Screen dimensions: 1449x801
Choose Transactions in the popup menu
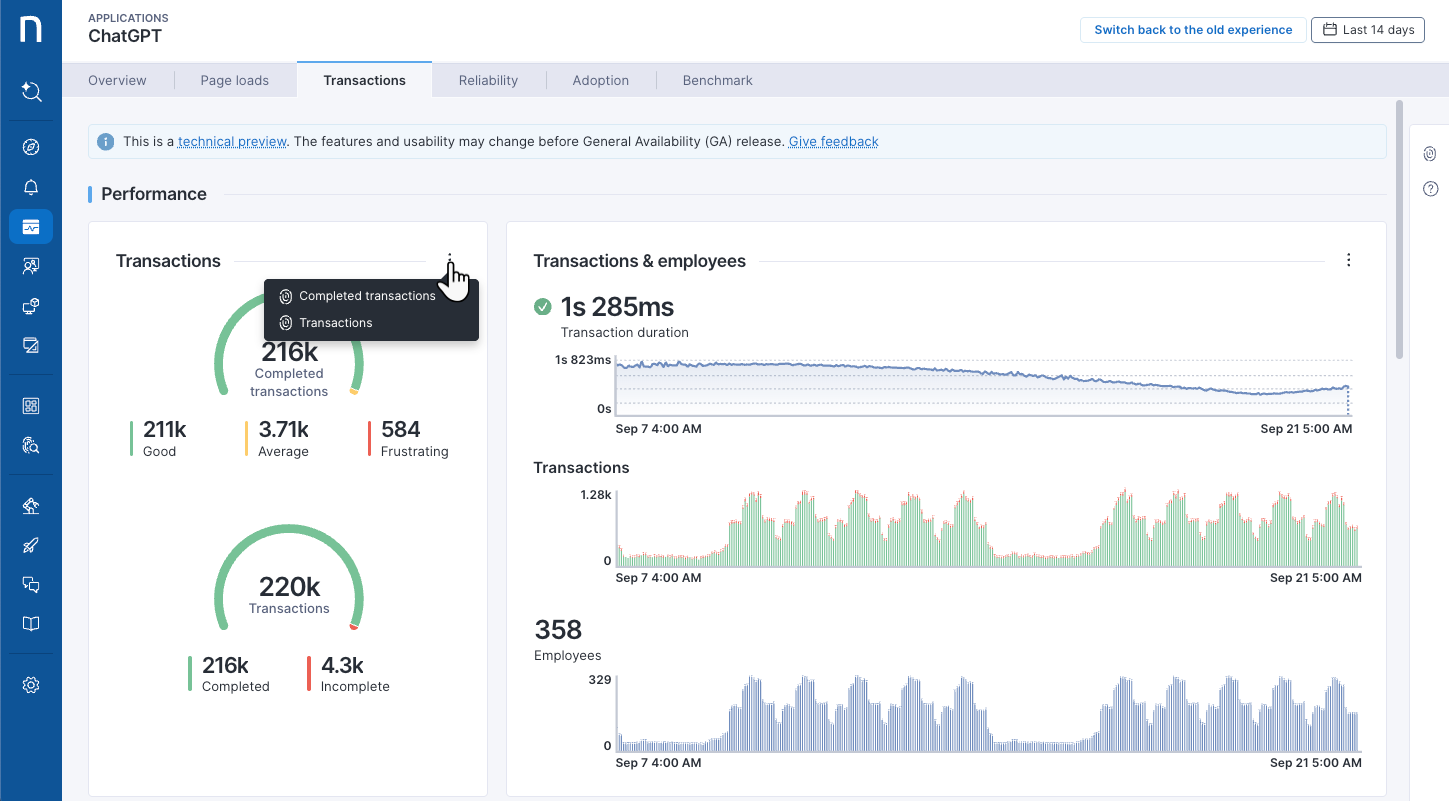[x=335, y=323]
